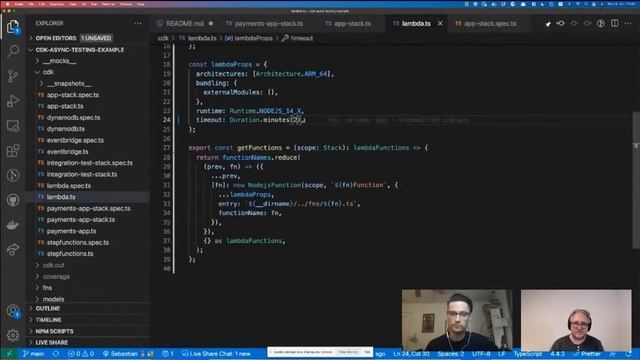Click the cdk breadcrumb
640x360 pixels.
pos(163,38)
